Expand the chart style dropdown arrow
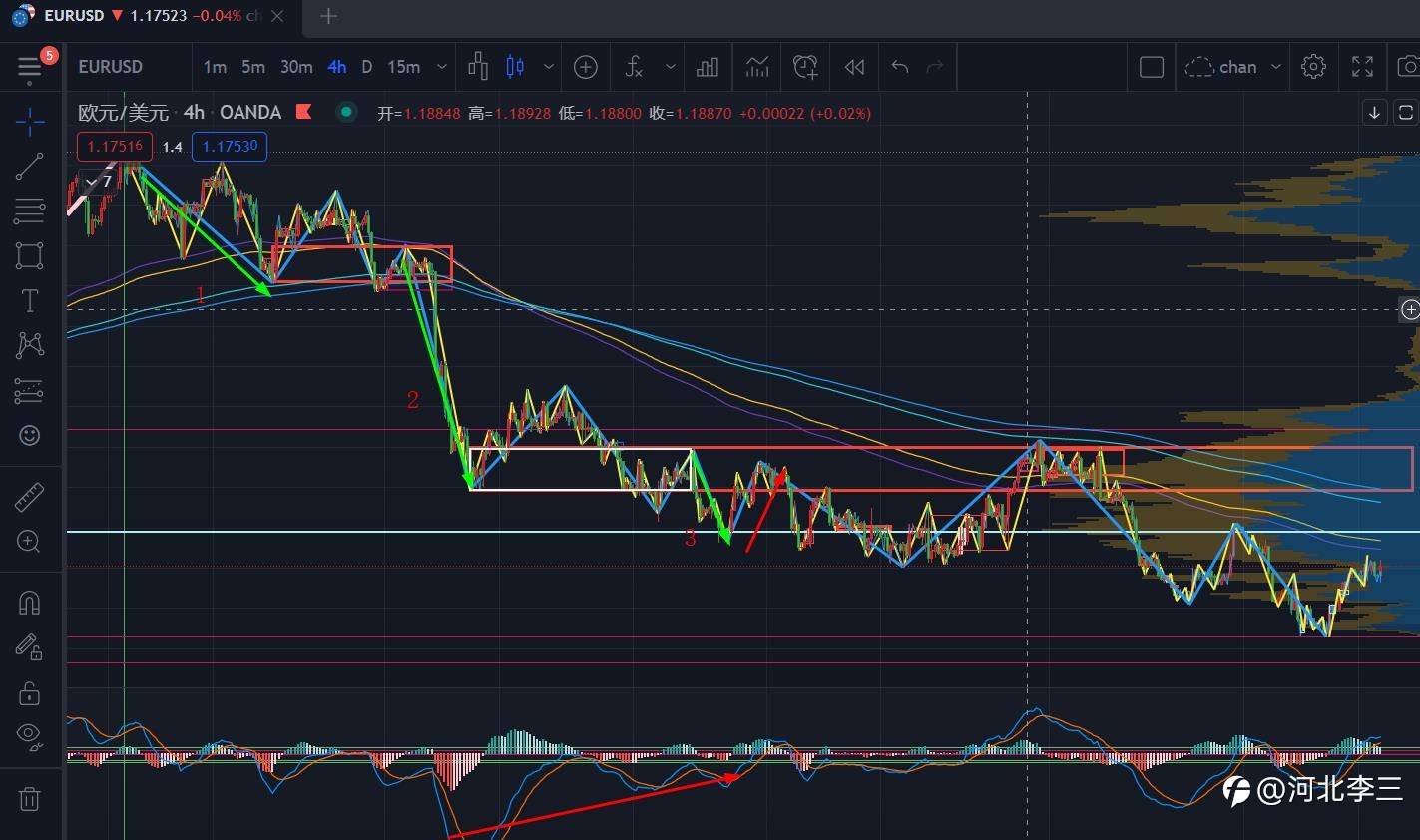This screenshot has height=840, width=1420. pyautogui.click(x=548, y=67)
